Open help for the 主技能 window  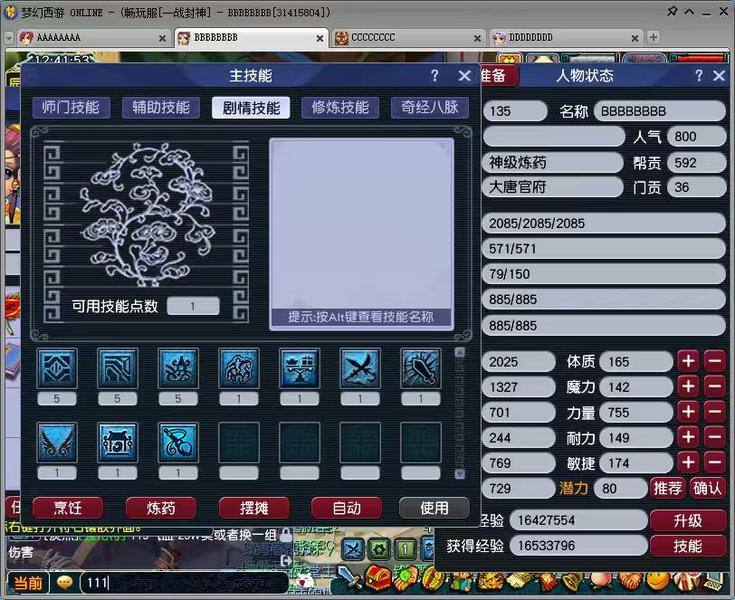tap(435, 75)
